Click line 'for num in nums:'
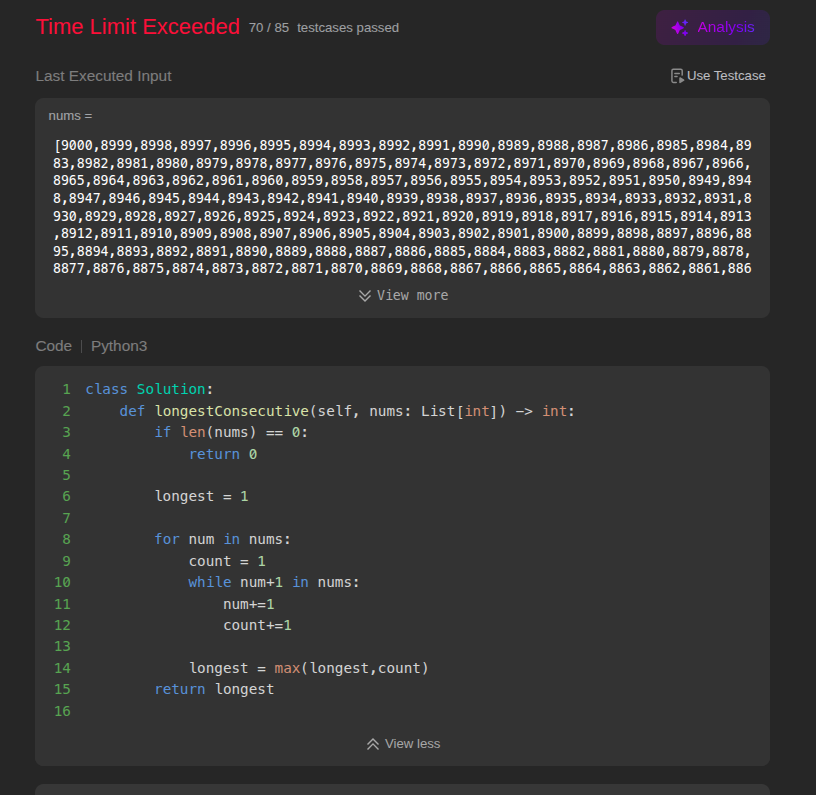 pos(222,540)
